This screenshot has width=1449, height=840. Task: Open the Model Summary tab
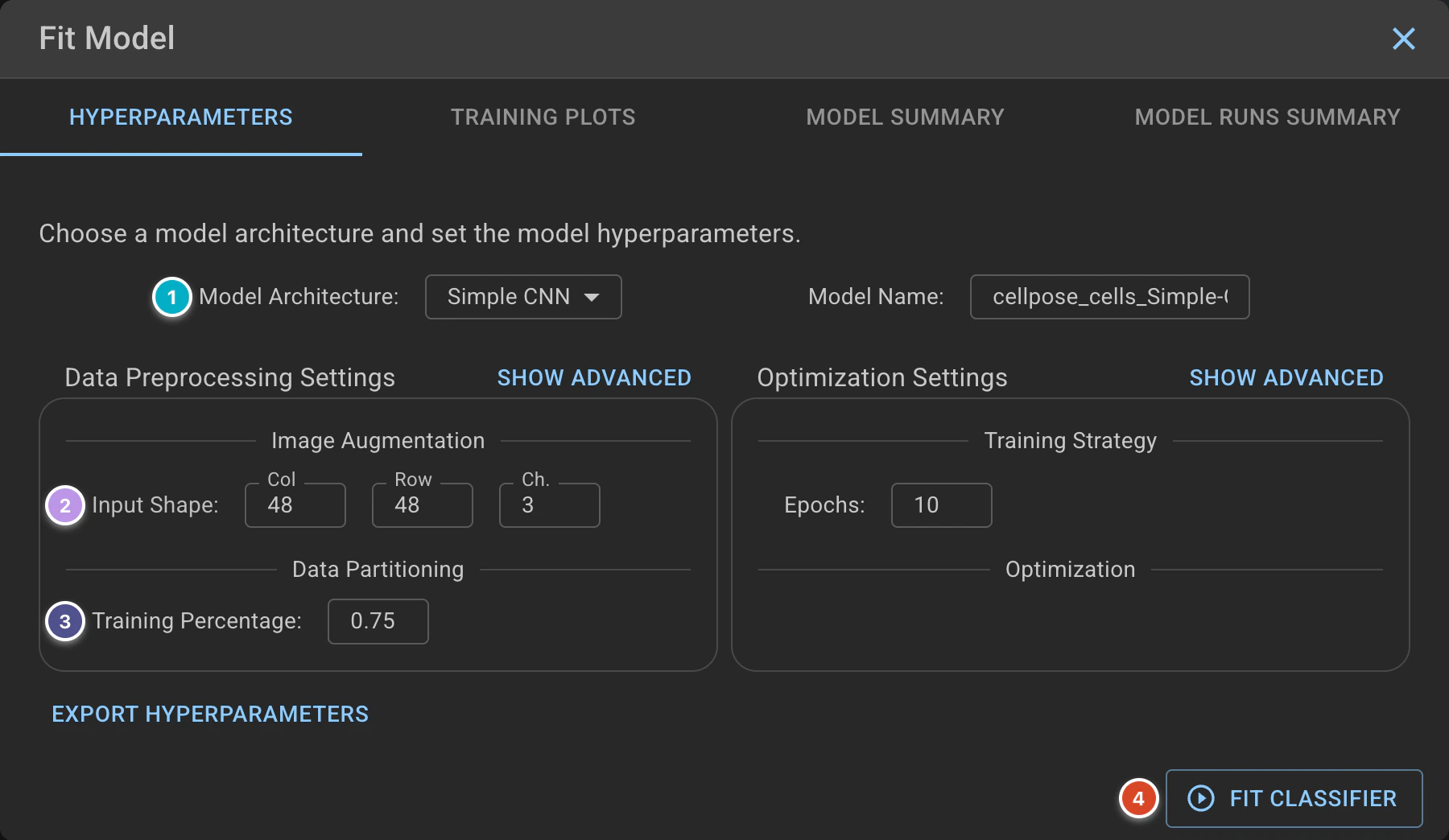[x=906, y=117]
